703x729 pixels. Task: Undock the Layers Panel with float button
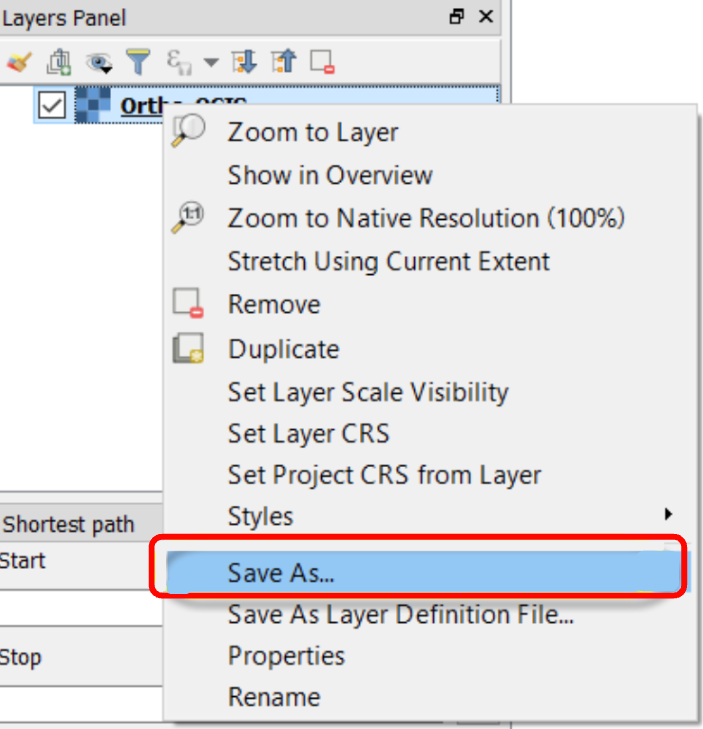pos(457,17)
